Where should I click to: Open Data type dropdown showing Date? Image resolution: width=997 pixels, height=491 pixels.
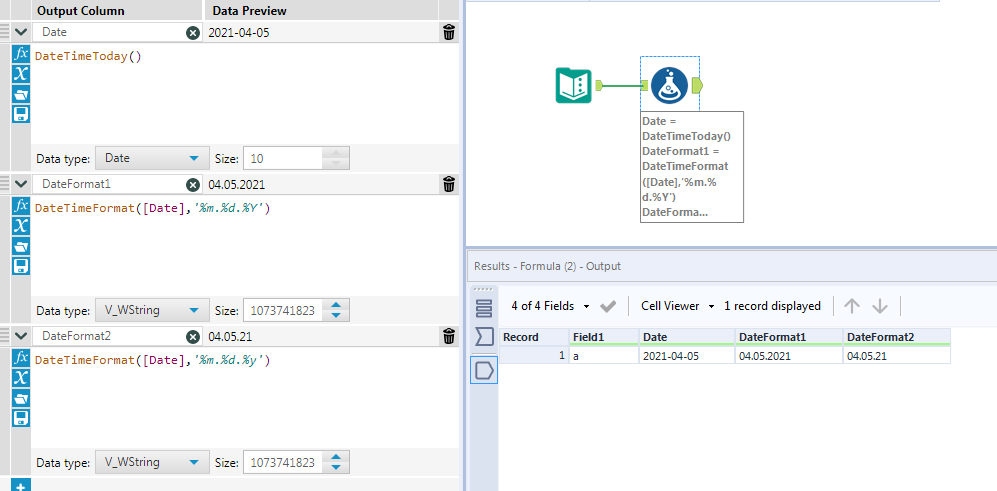tap(152, 158)
